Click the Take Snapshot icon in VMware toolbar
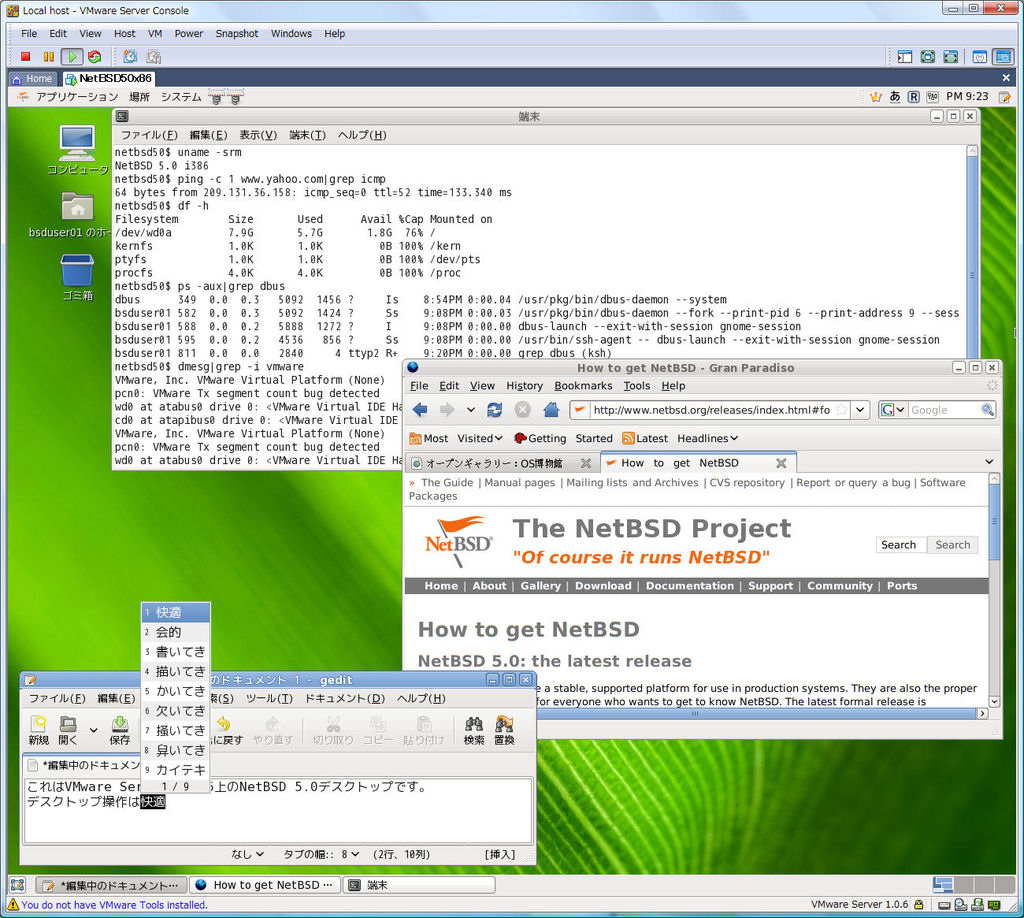Image resolution: width=1024 pixels, height=918 pixels. tap(130, 57)
